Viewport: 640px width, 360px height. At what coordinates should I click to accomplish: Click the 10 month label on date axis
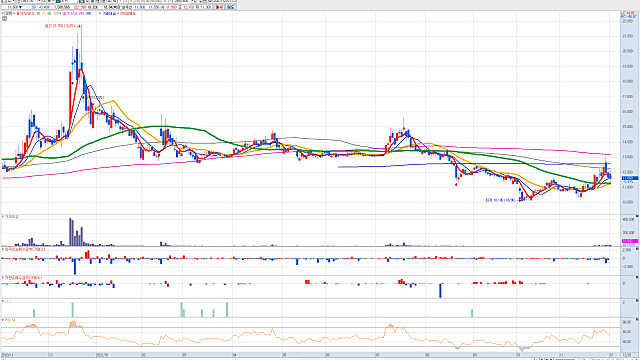coord(518,355)
